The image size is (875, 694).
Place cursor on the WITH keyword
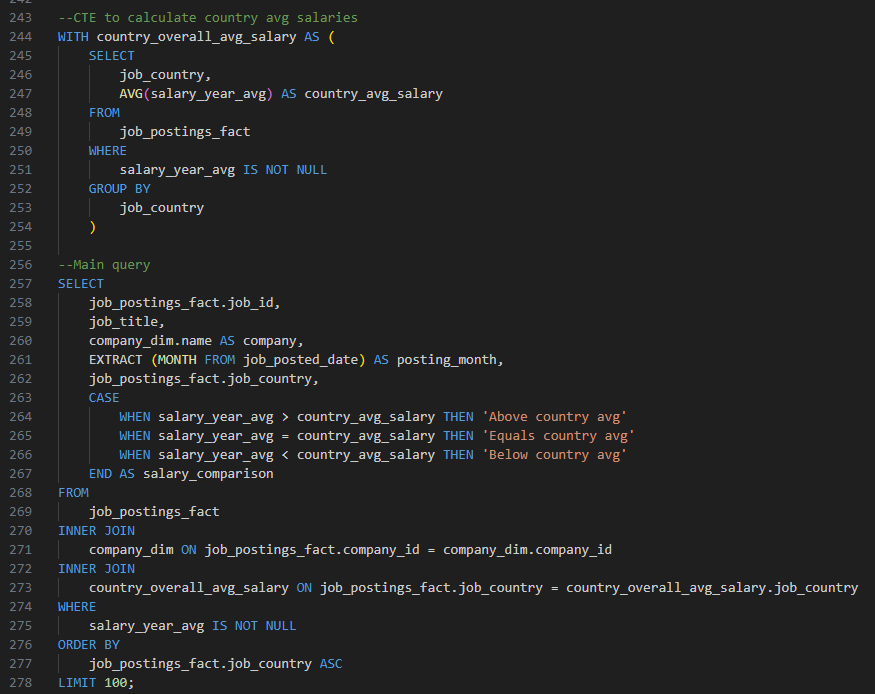(x=73, y=37)
